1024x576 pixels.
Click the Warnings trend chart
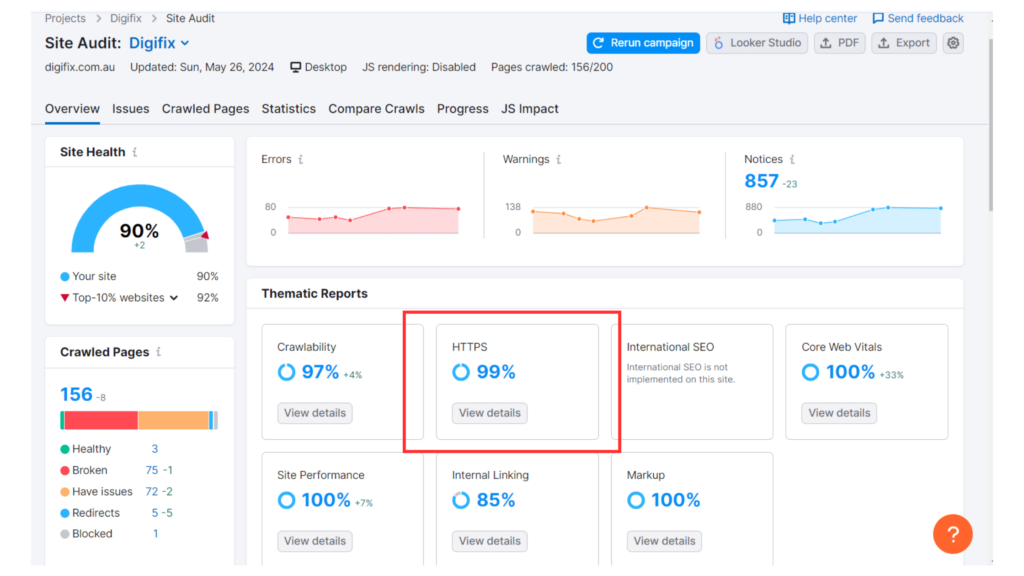pos(616,219)
